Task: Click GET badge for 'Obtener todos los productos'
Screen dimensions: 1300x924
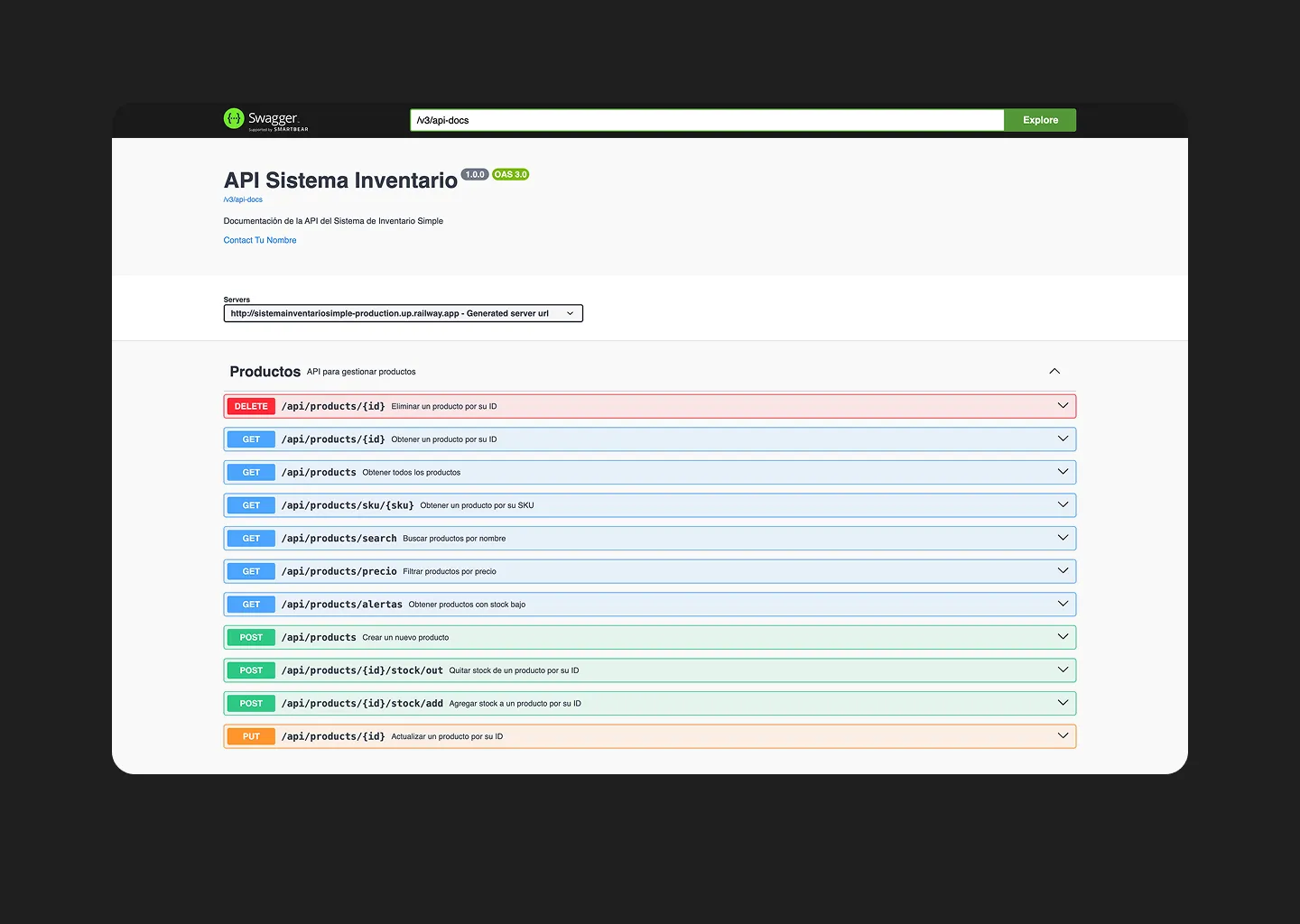Action: [251, 472]
